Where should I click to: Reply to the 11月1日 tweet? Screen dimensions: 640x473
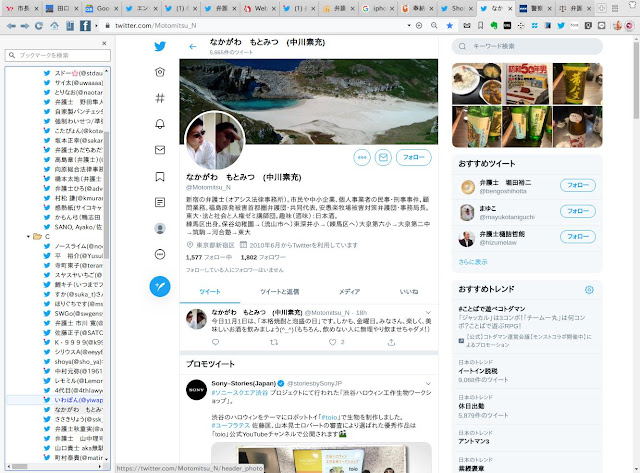tap(216, 342)
